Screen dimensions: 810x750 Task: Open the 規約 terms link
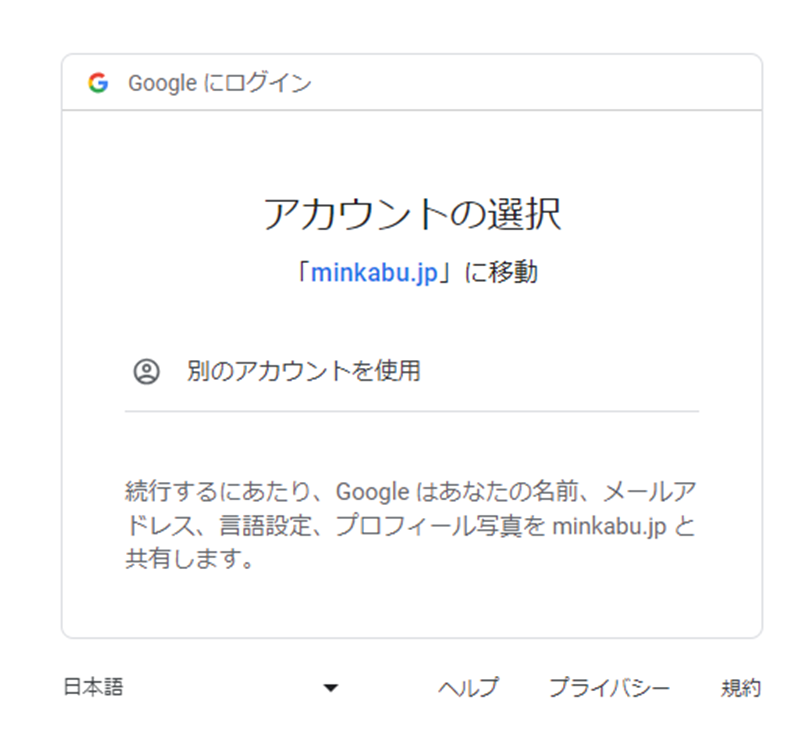[x=741, y=688]
